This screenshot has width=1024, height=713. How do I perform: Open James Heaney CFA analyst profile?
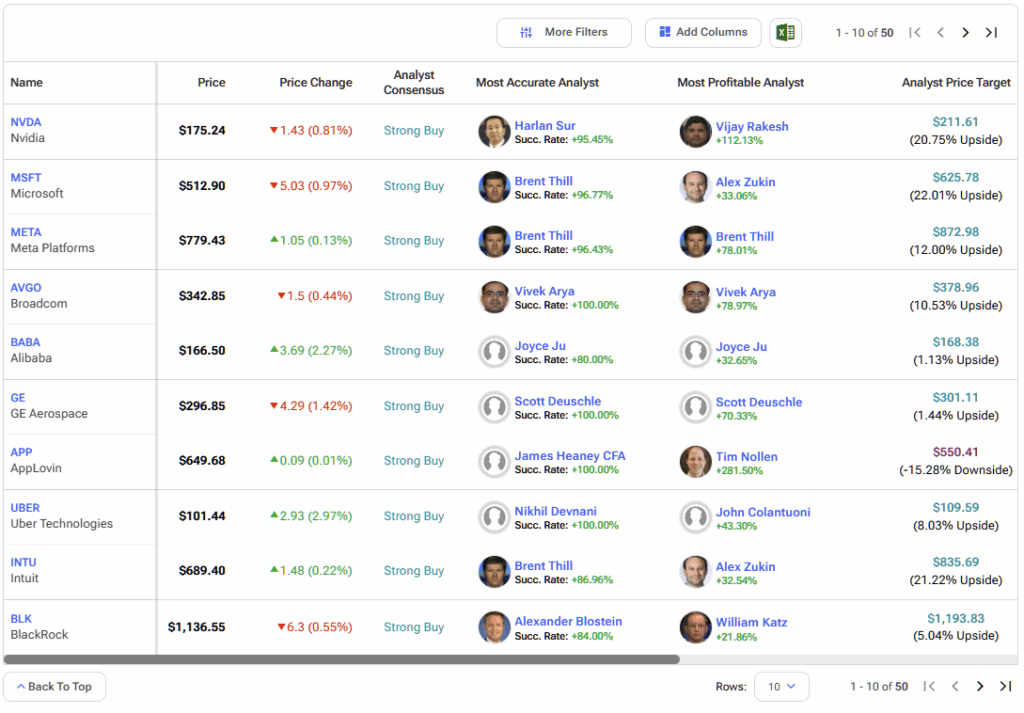(569, 456)
